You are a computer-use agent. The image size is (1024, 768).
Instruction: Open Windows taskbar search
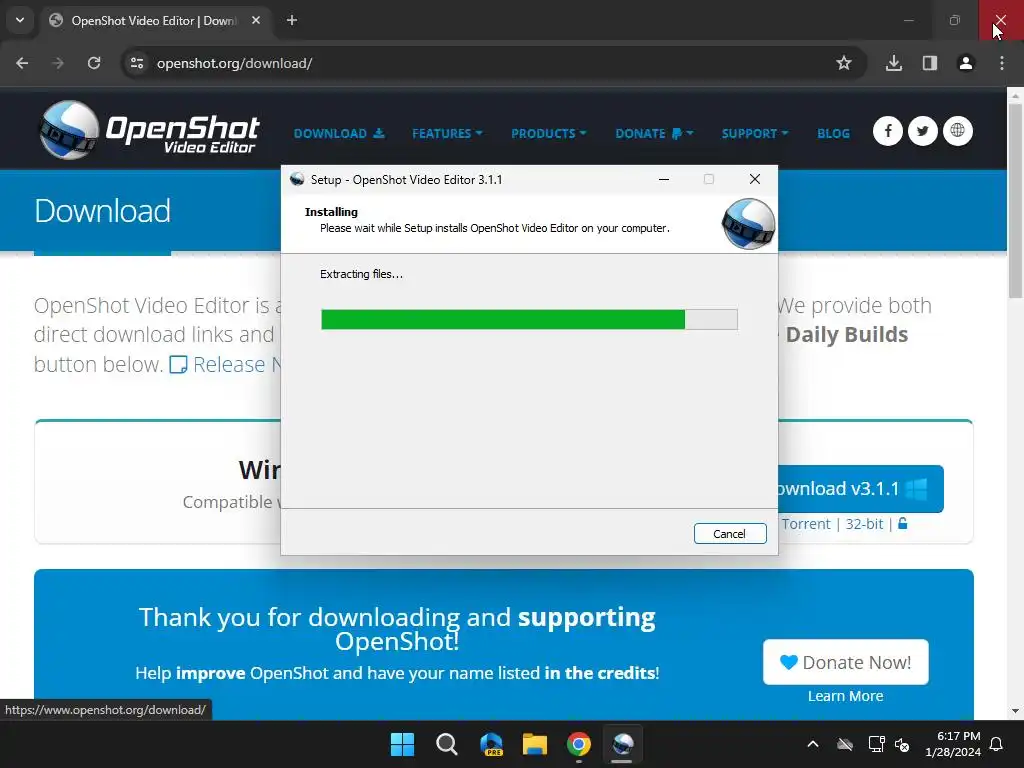pyautogui.click(x=447, y=744)
